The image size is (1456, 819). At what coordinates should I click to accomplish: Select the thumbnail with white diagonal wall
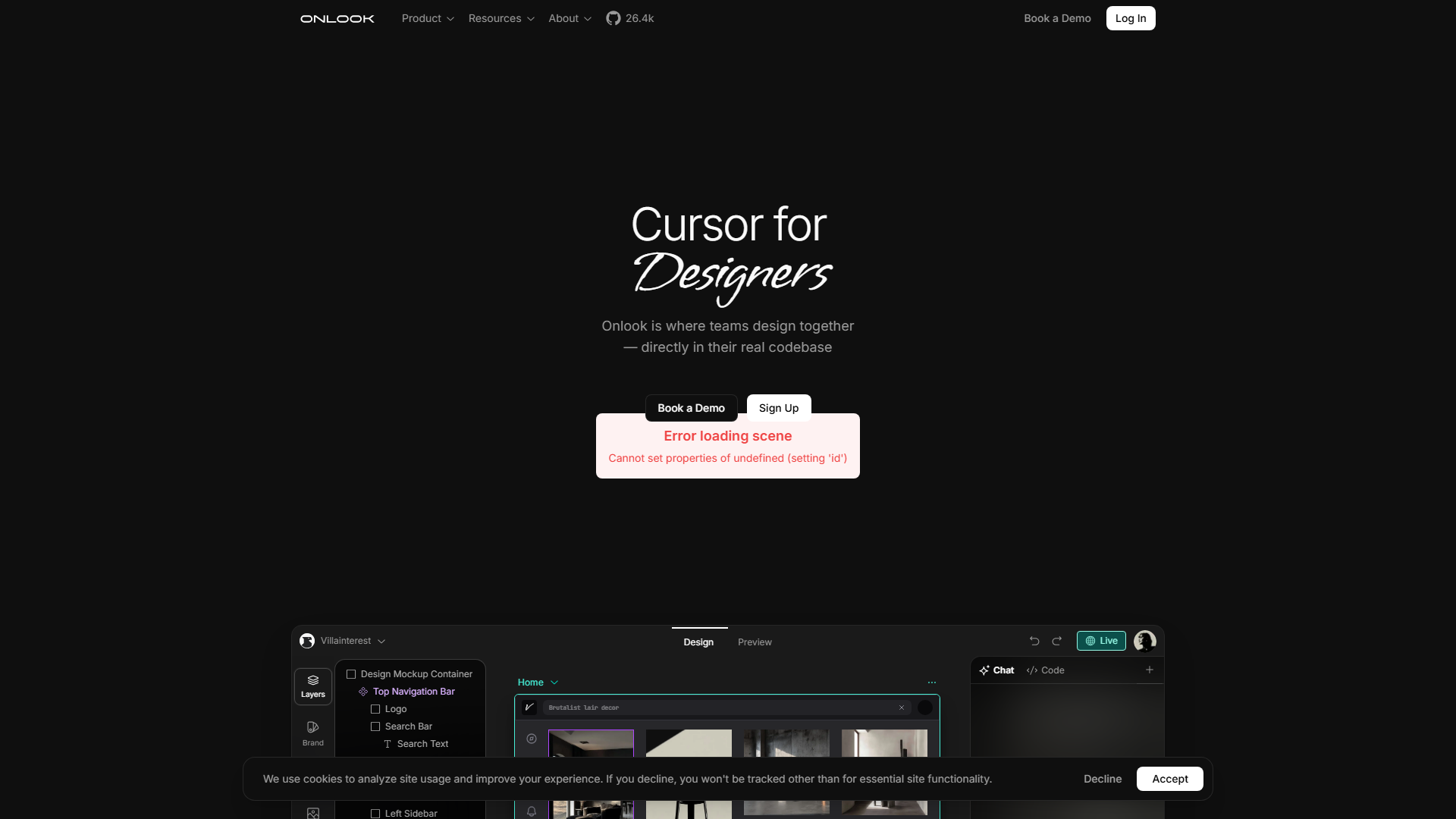689,744
